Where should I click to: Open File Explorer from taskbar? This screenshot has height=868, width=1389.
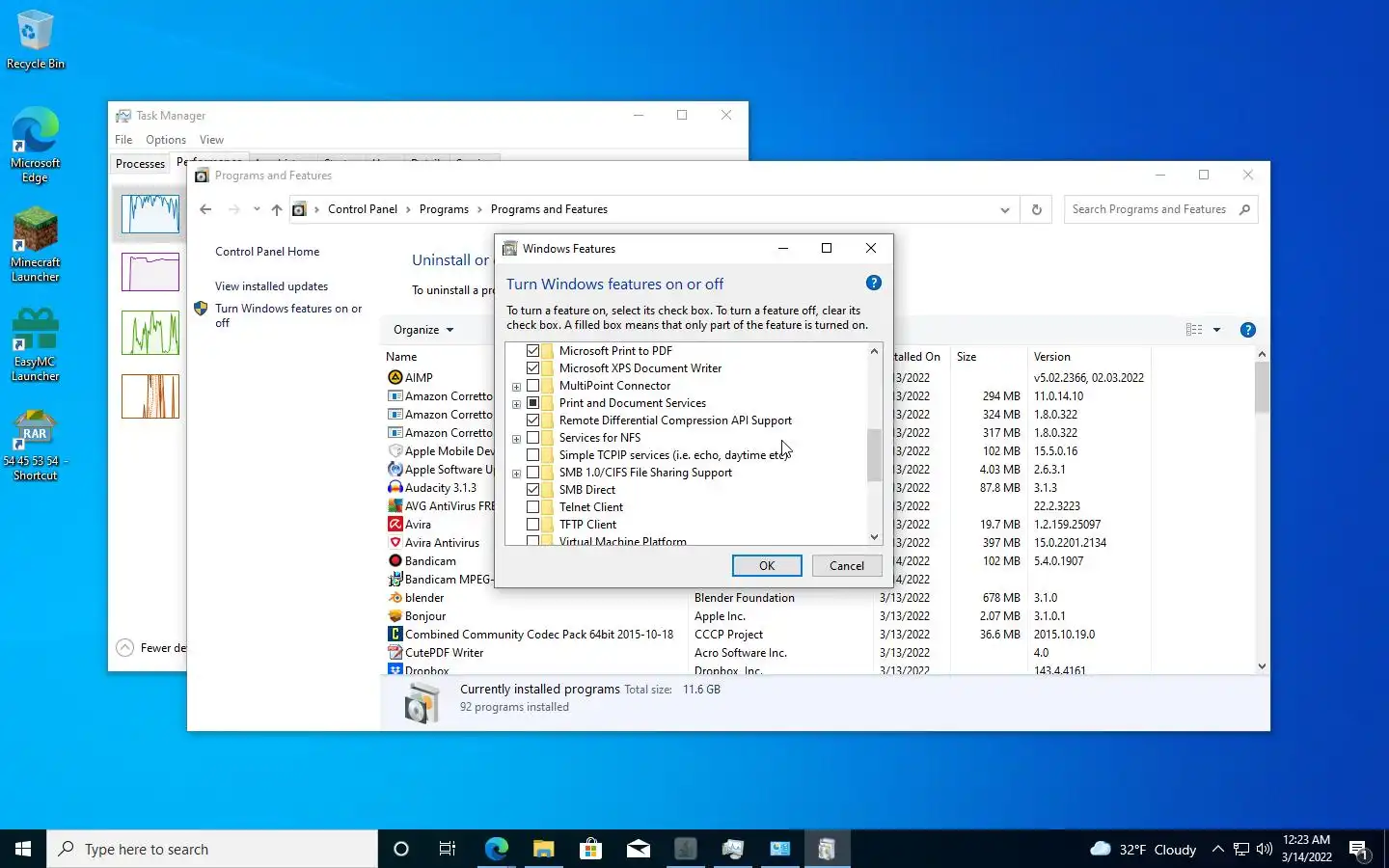(543, 849)
